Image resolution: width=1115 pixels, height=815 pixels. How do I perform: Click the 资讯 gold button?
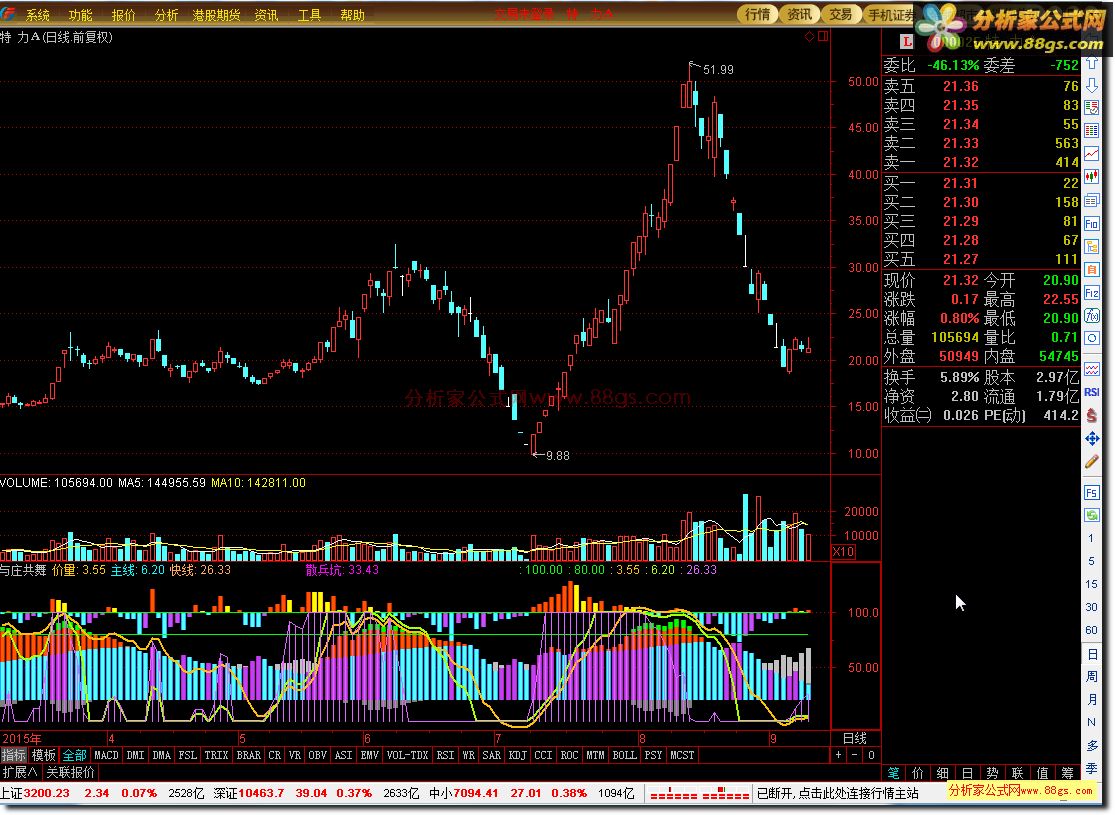799,14
